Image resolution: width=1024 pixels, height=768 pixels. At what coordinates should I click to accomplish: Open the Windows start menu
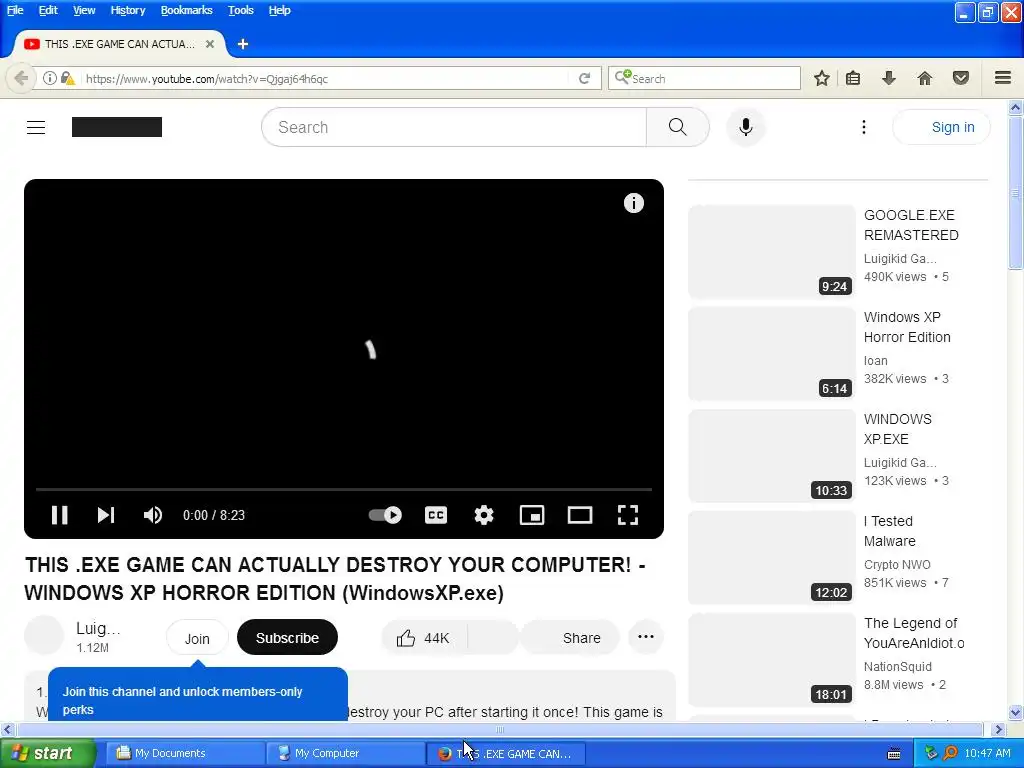(48, 754)
